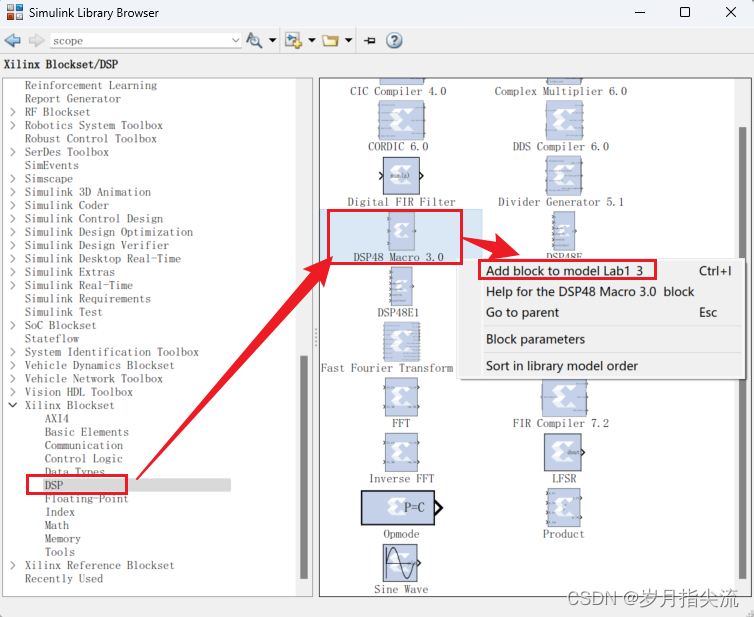Select Floating-Point library in tree

(x=87, y=499)
